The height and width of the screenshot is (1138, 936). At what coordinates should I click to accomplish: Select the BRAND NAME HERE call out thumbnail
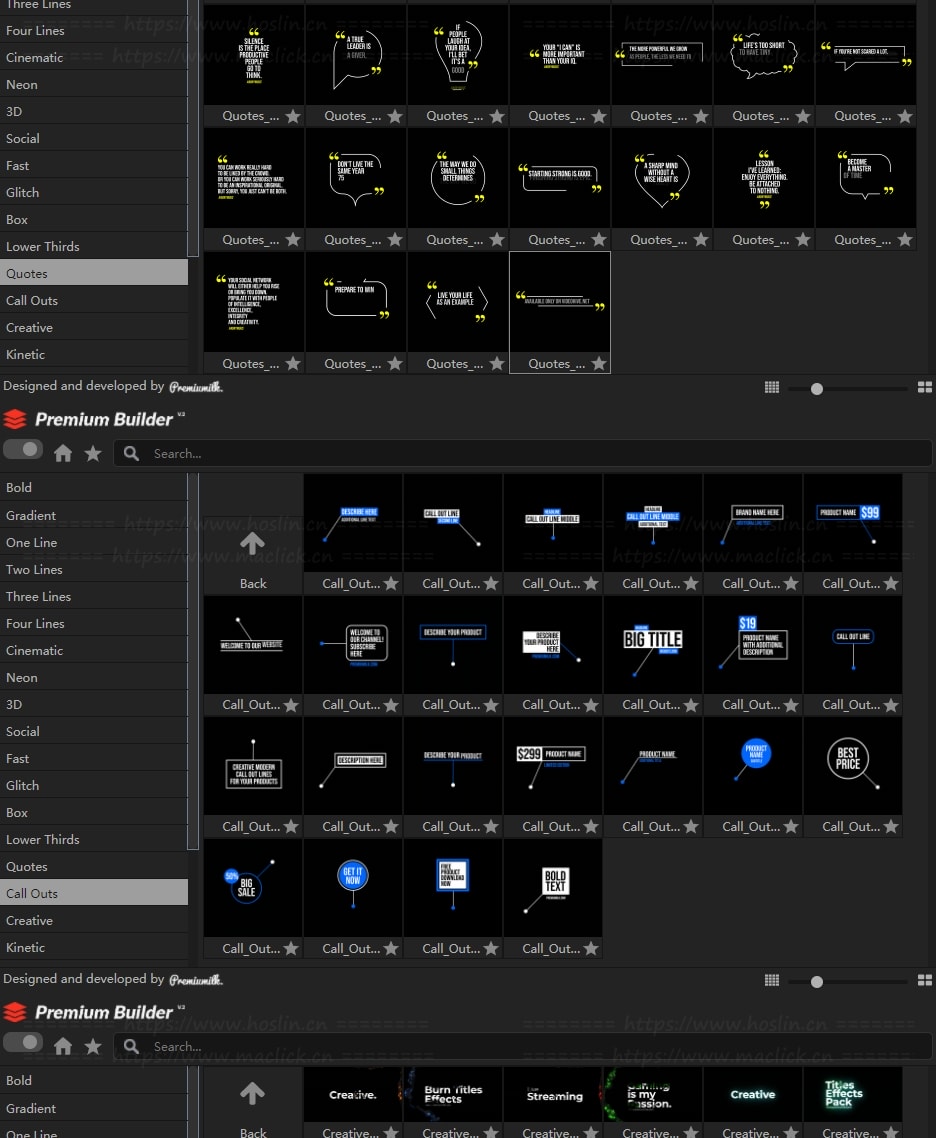(x=752, y=523)
